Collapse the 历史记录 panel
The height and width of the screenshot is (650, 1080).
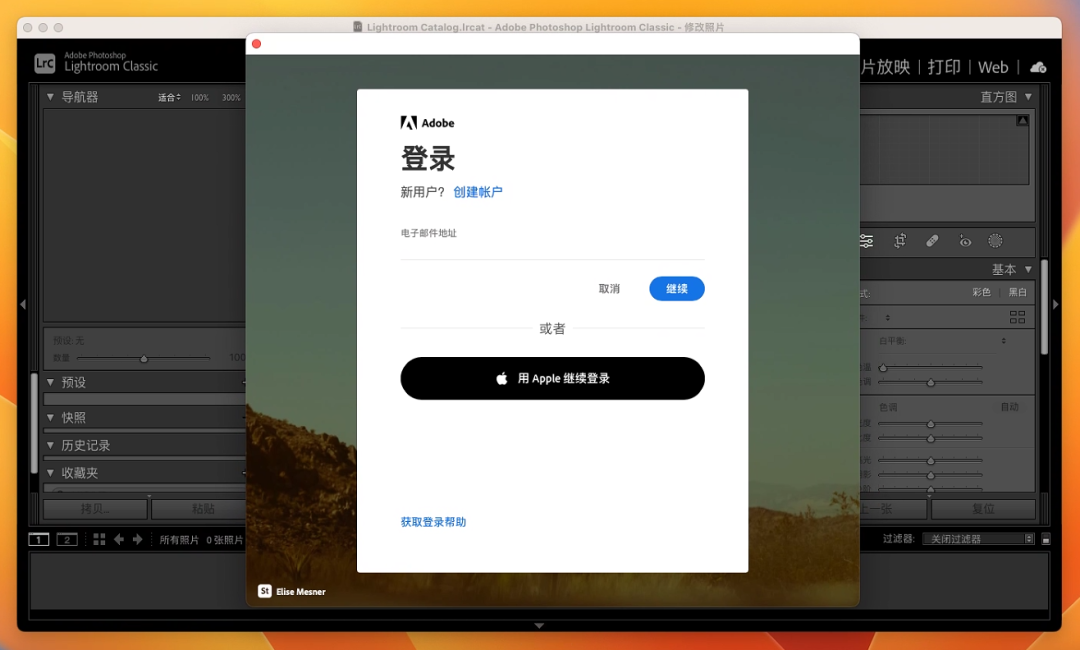click(50, 445)
